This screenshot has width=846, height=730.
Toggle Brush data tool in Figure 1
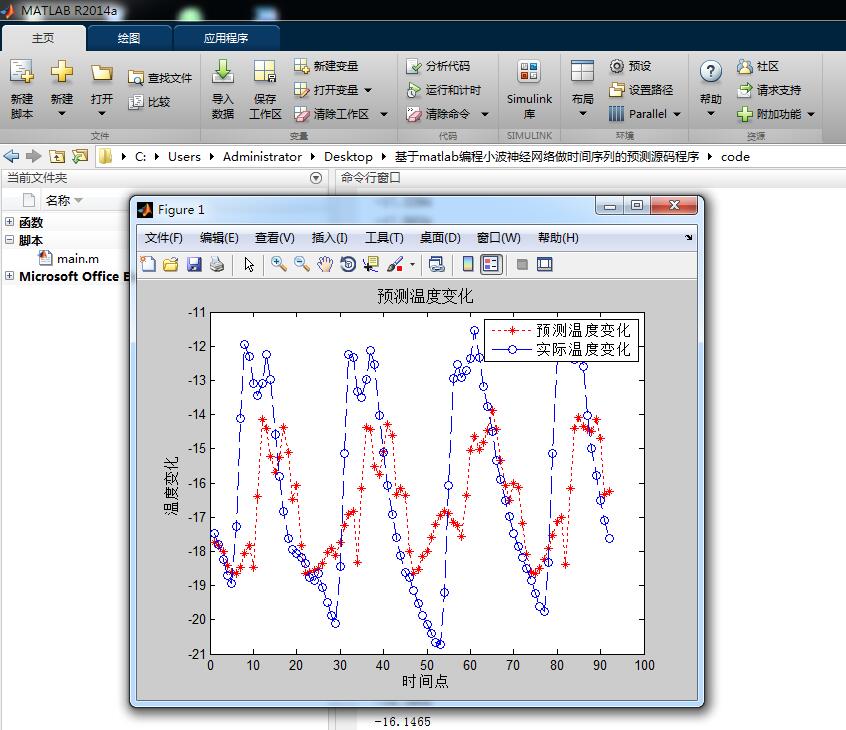[x=395, y=264]
